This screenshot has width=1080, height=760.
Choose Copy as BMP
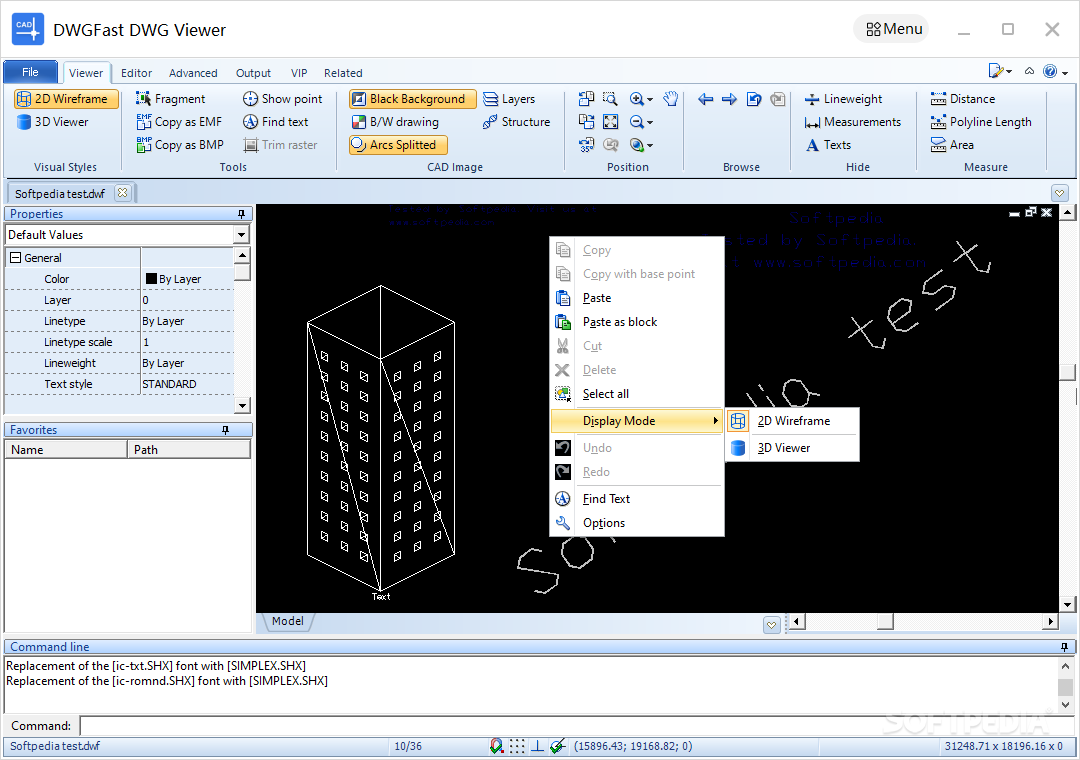180,145
